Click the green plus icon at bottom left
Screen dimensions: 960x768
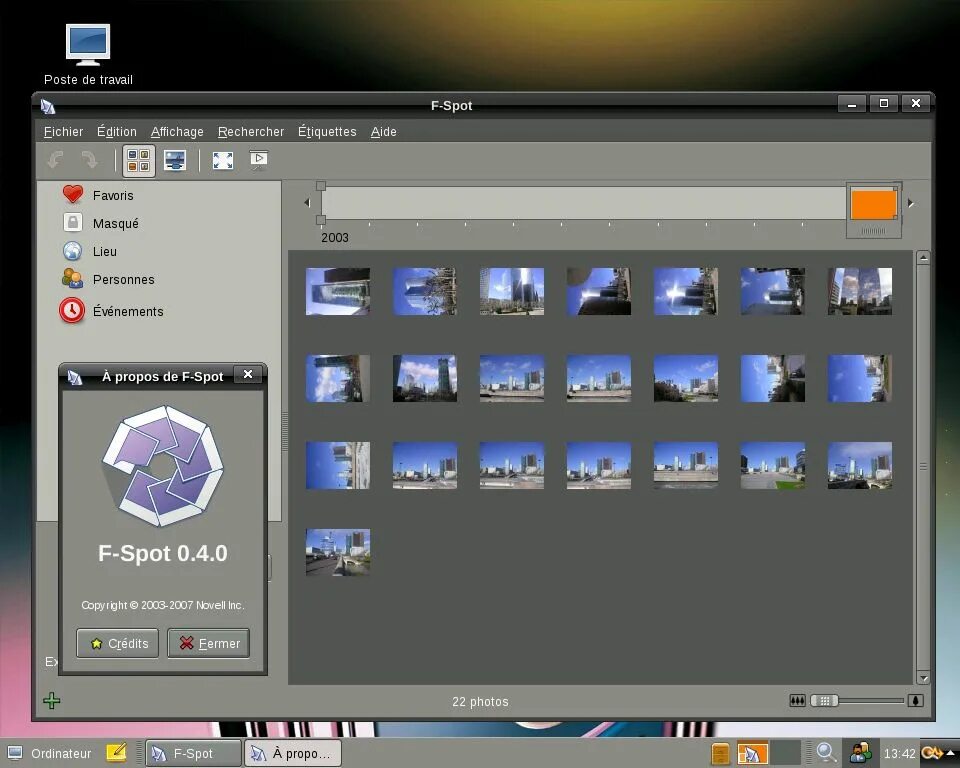pyautogui.click(x=52, y=700)
